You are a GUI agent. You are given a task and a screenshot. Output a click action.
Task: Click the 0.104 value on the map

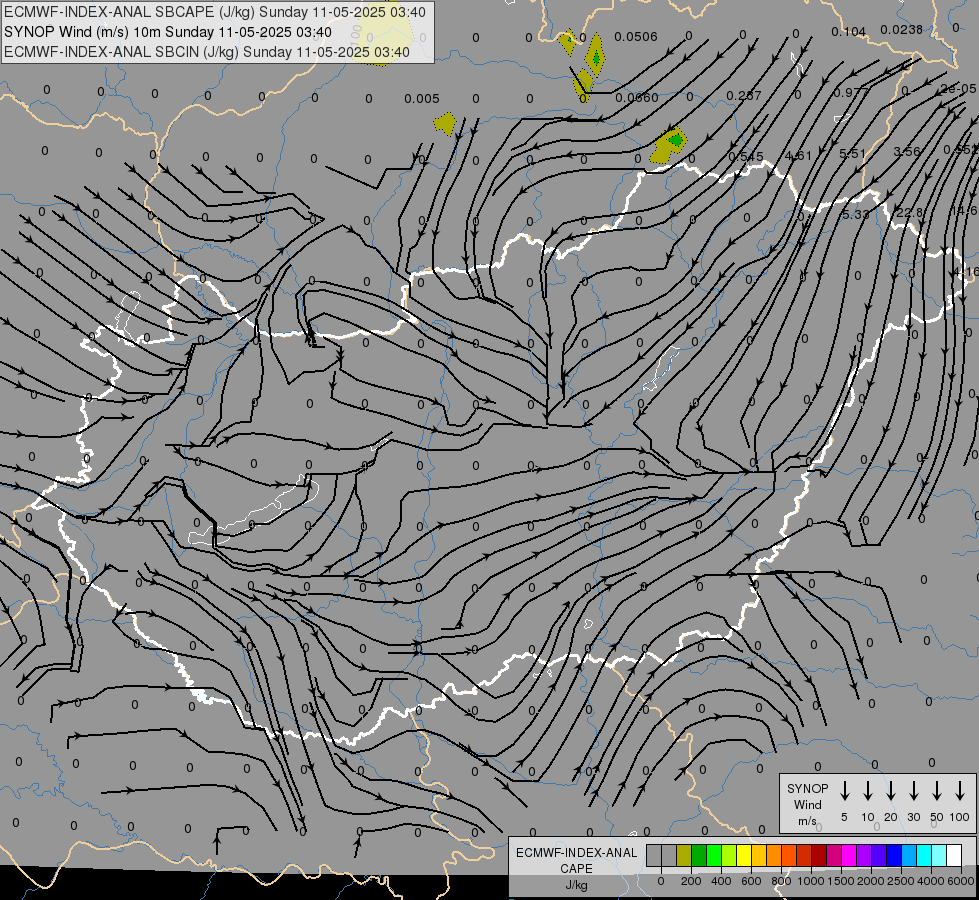[849, 32]
